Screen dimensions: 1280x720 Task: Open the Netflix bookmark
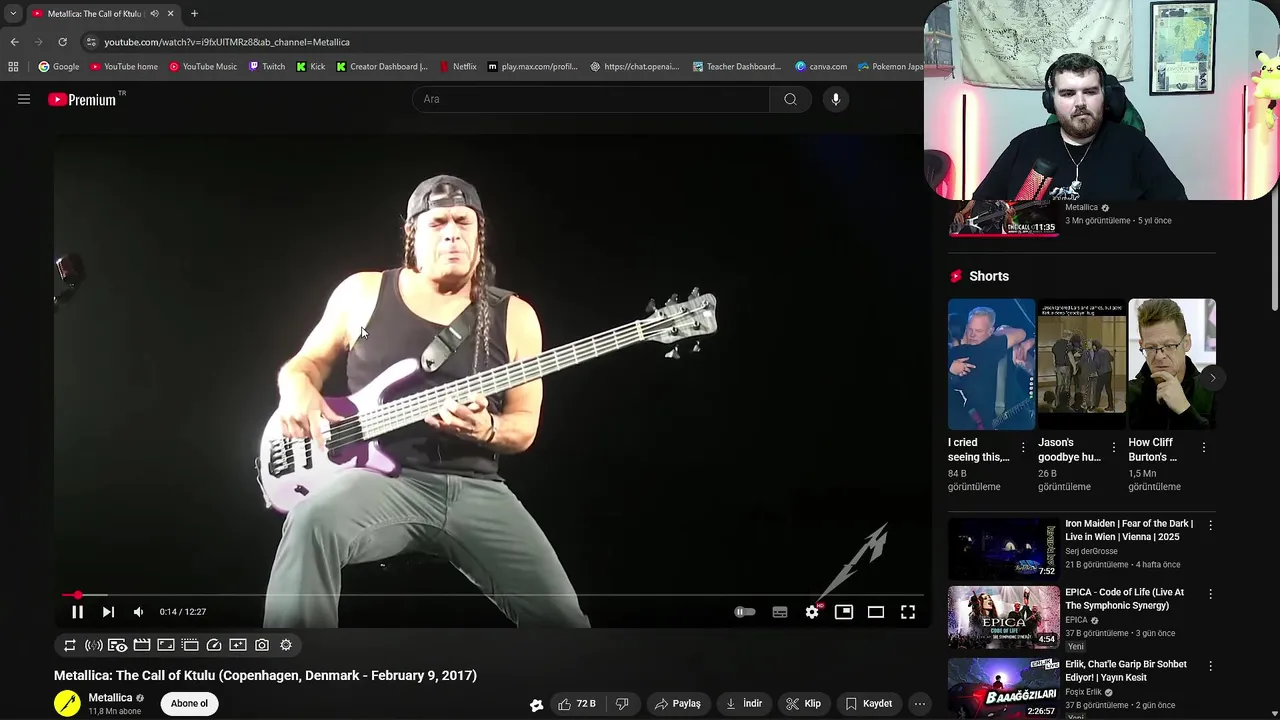tap(457, 67)
